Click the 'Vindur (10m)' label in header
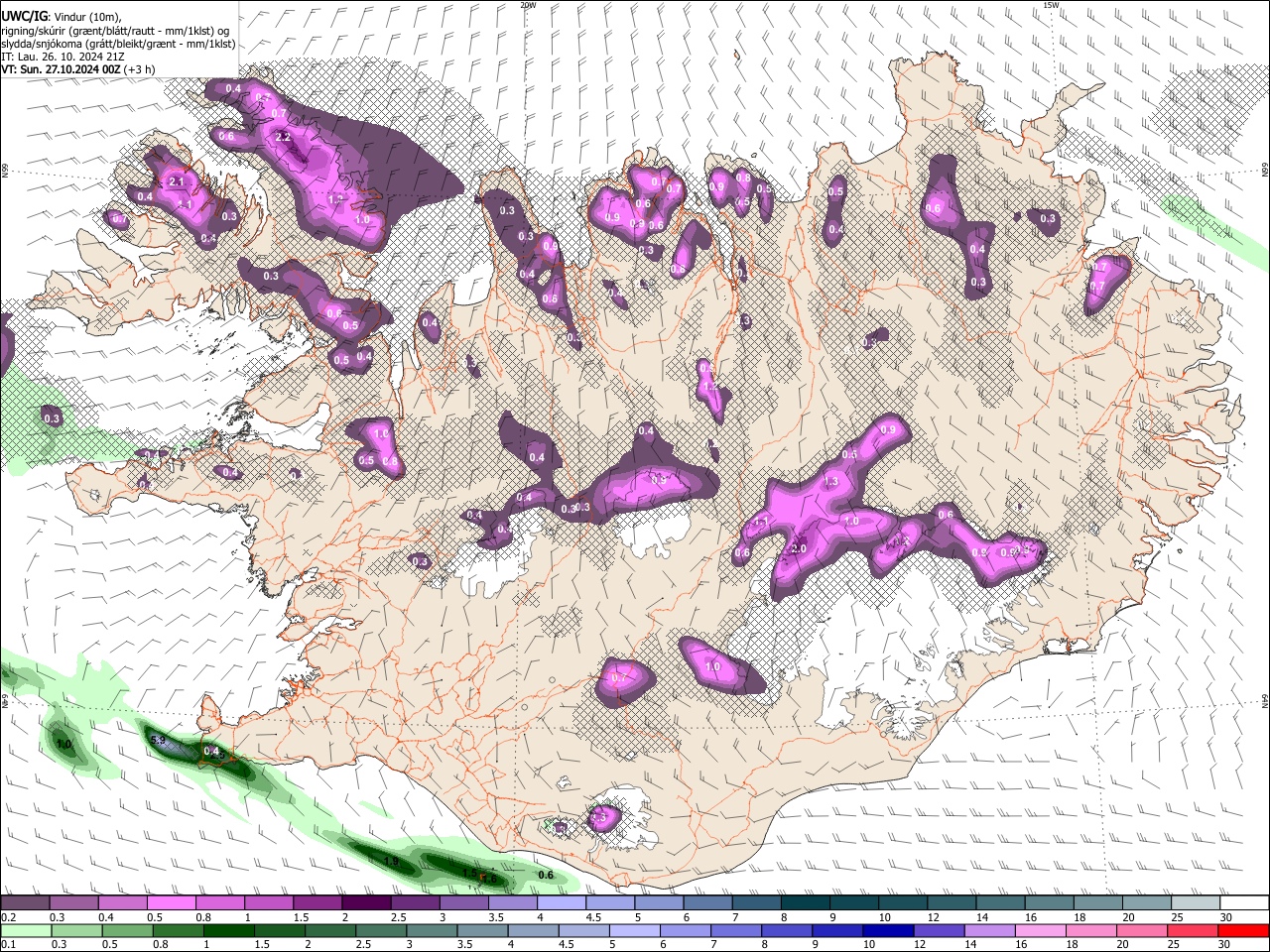This screenshot has width=1270, height=952. coord(86,16)
